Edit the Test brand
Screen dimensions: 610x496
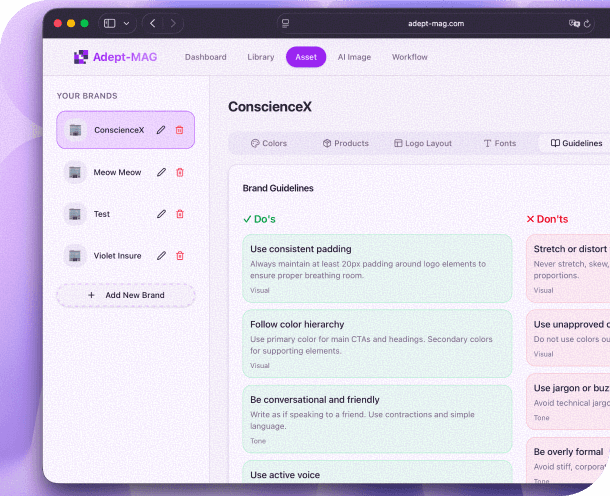pyautogui.click(x=161, y=214)
